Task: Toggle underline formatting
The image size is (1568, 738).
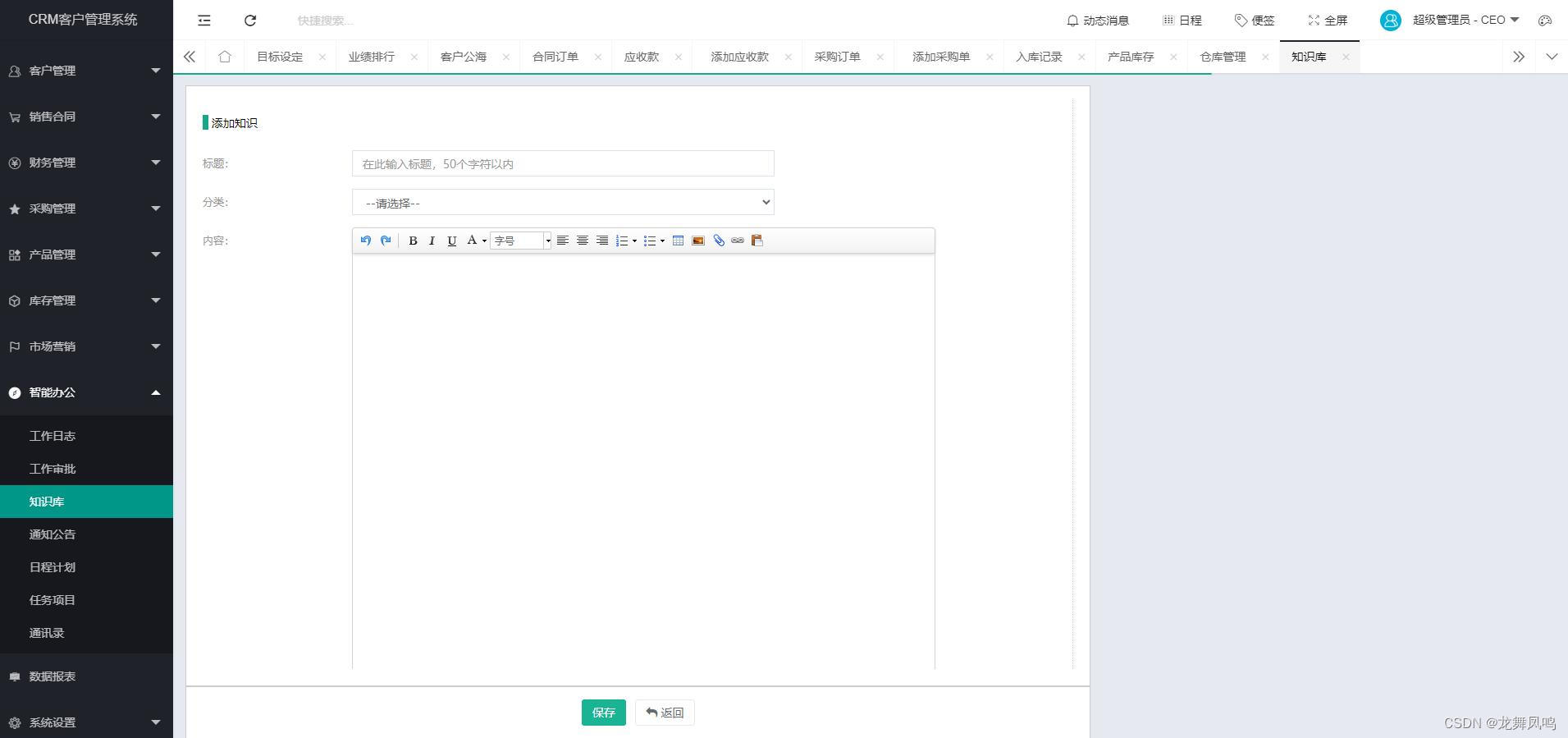Action: pos(451,241)
